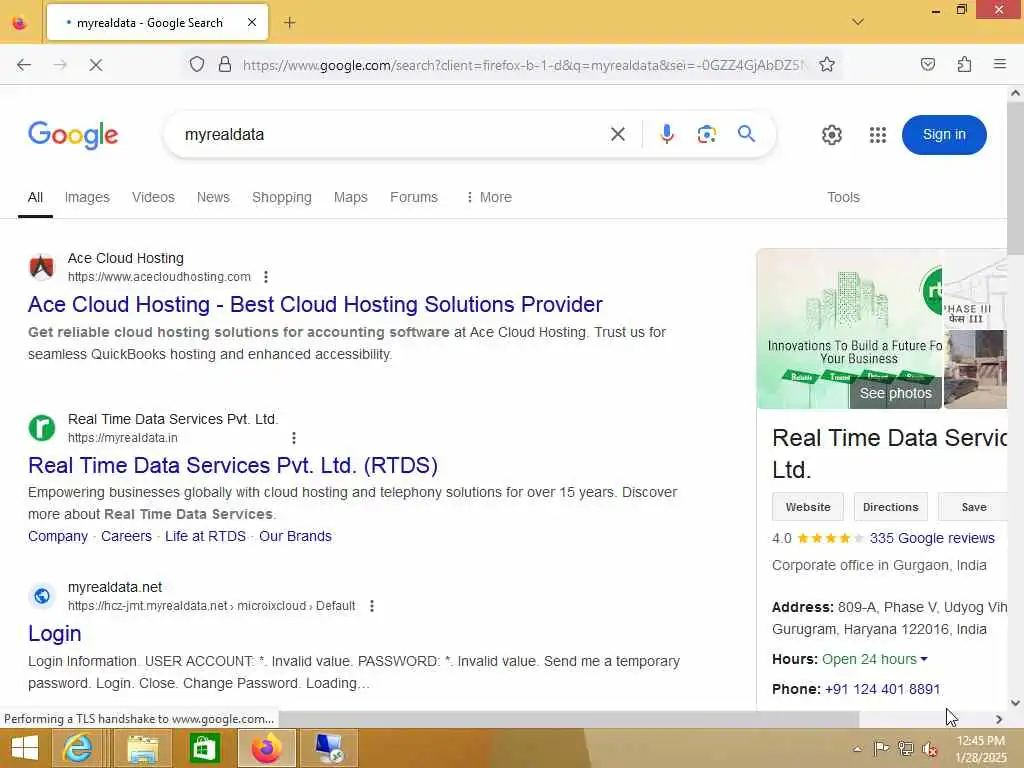Open File Explorer from the taskbar

pyautogui.click(x=142, y=748)
